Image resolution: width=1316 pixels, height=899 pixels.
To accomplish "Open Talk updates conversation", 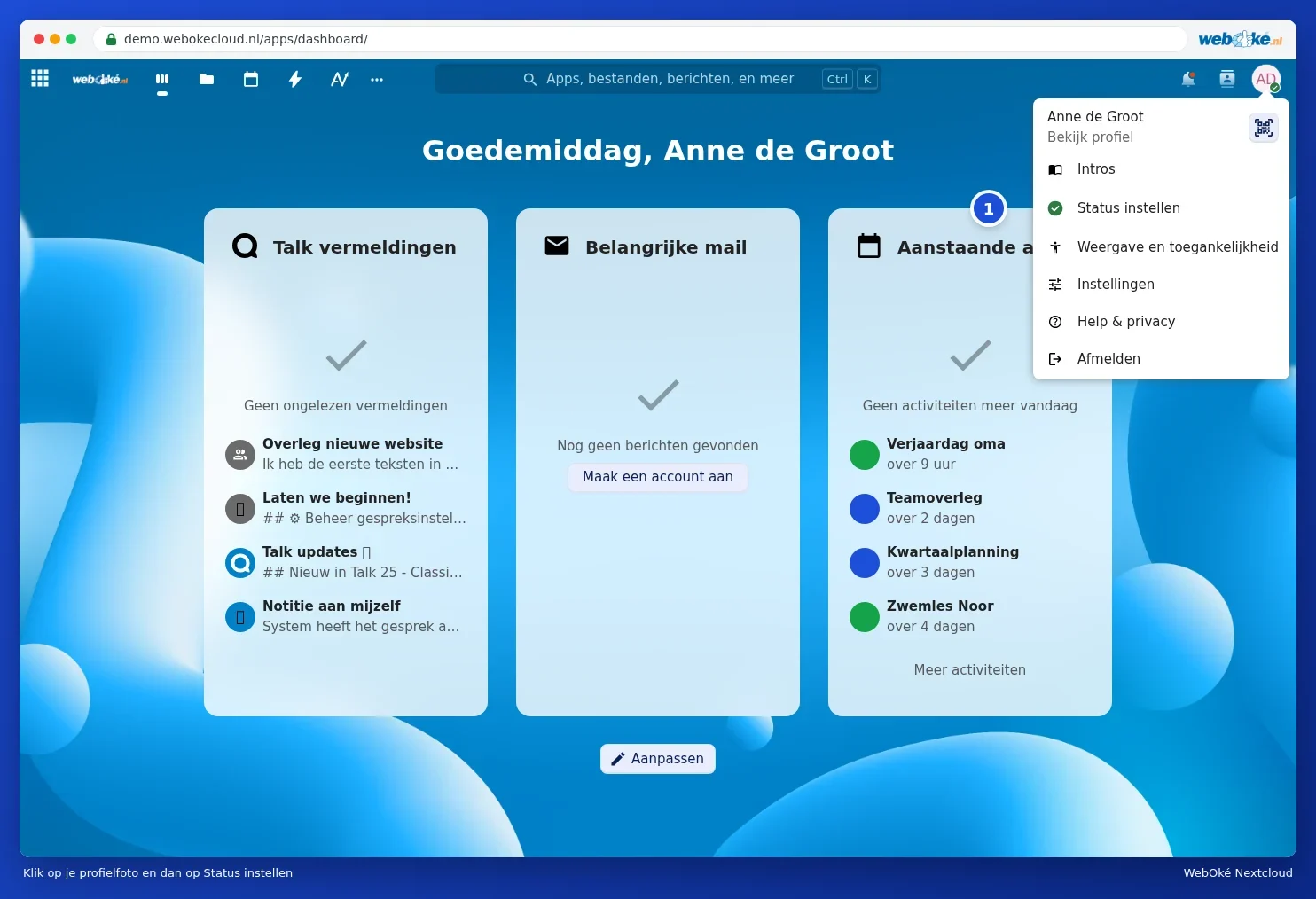I will (346, 562).
